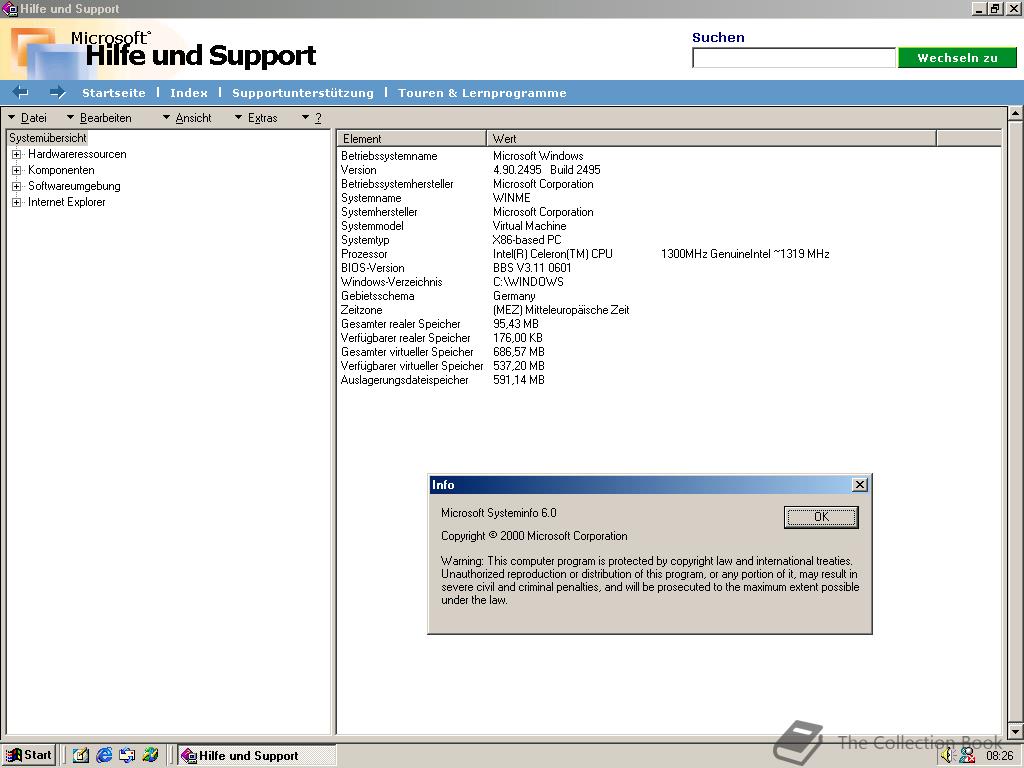
Task: Select Hardwareressourcen tree label
Action: [77, 154]
